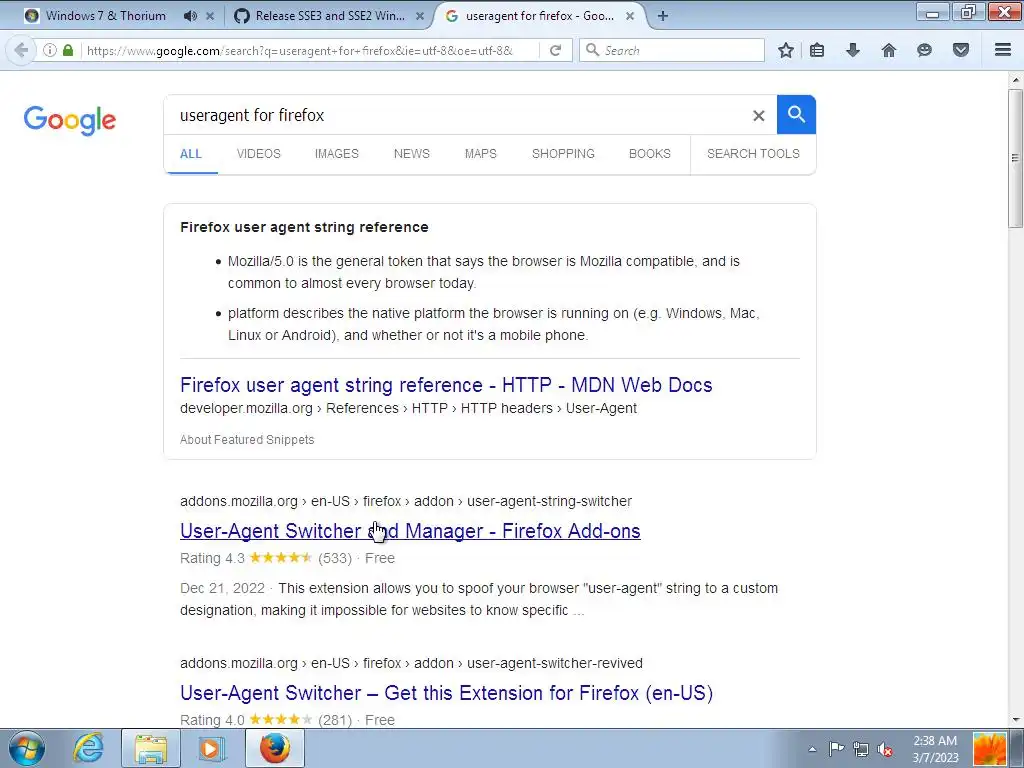This screenshot has height=768, width=1024.
Task: Close the Windows 7 & Thorium tab
Action: point(210,16)
